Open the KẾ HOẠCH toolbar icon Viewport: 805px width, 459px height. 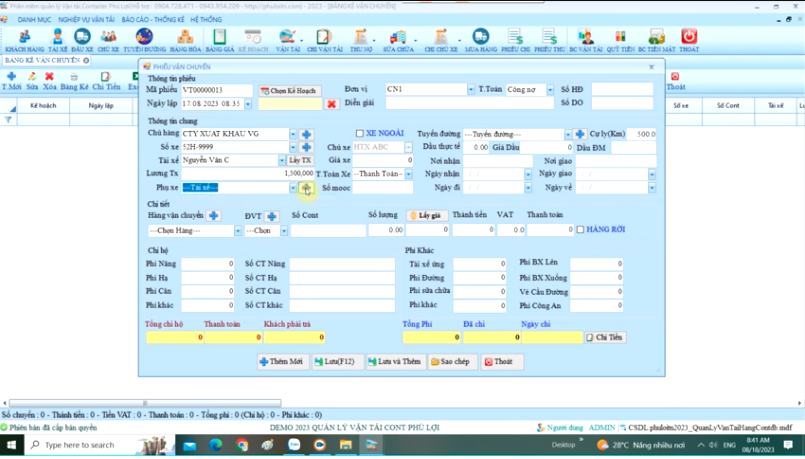(253, 41)
